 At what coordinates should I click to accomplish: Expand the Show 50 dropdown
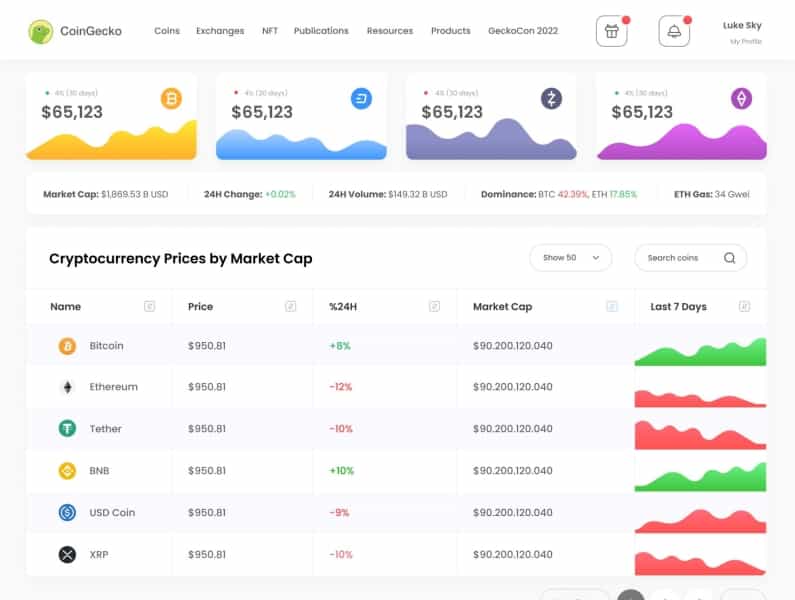570,258
